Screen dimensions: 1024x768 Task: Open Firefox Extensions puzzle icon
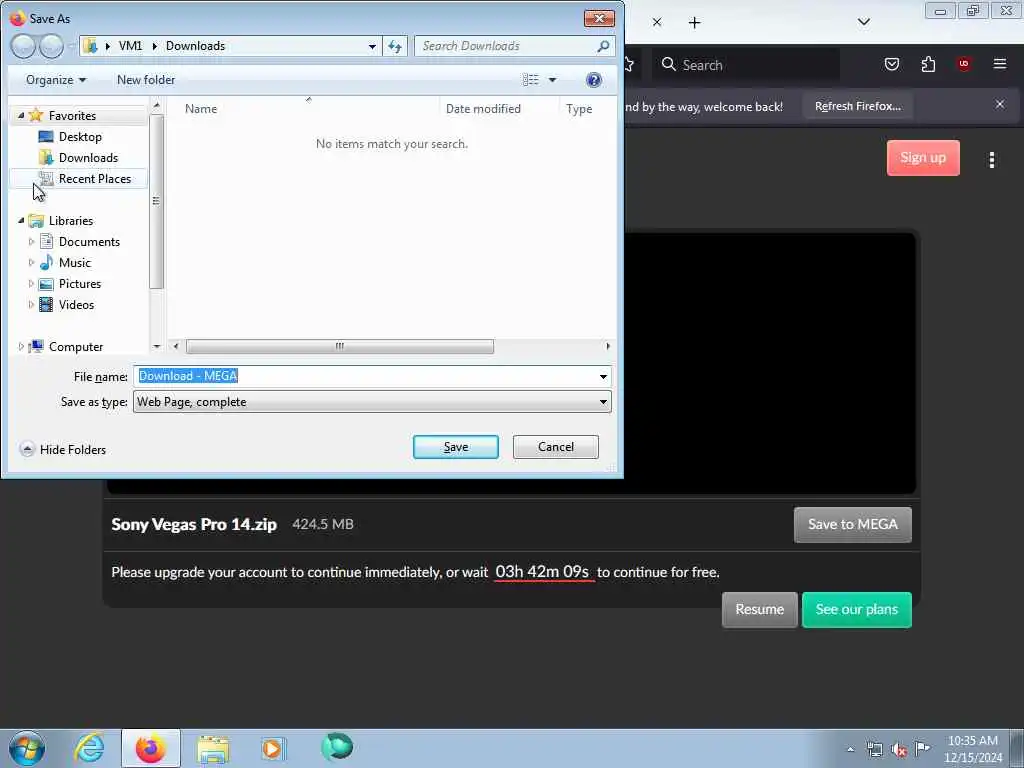coord(928,64)
